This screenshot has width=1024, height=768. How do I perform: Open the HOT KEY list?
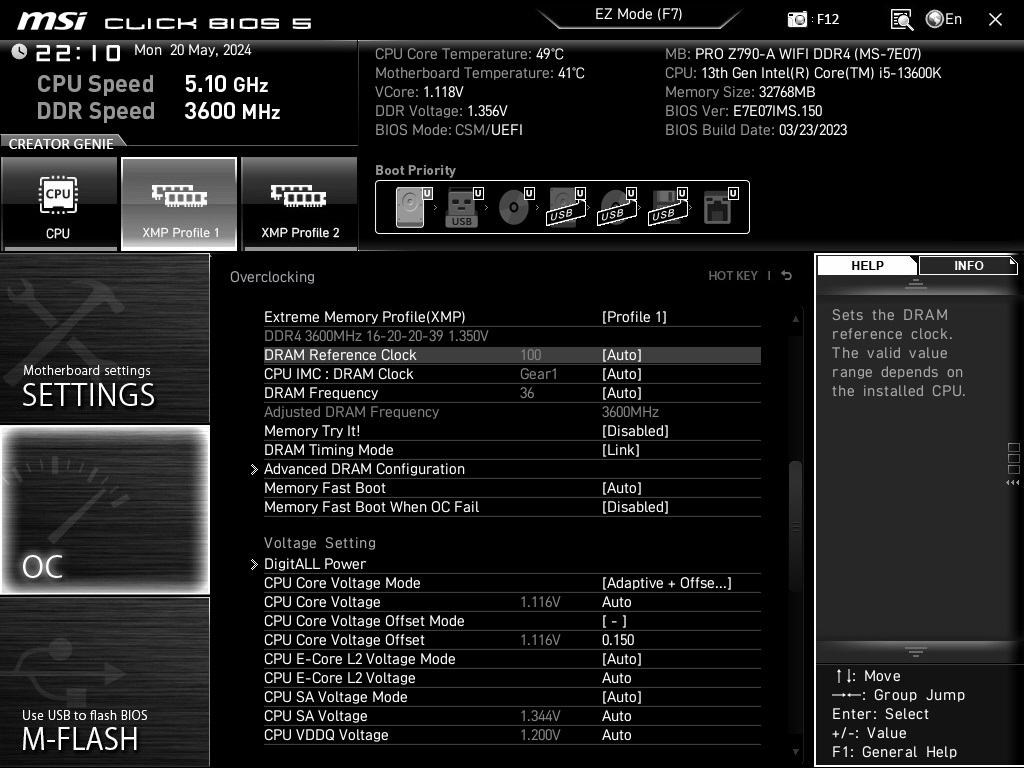coord(733,276)
